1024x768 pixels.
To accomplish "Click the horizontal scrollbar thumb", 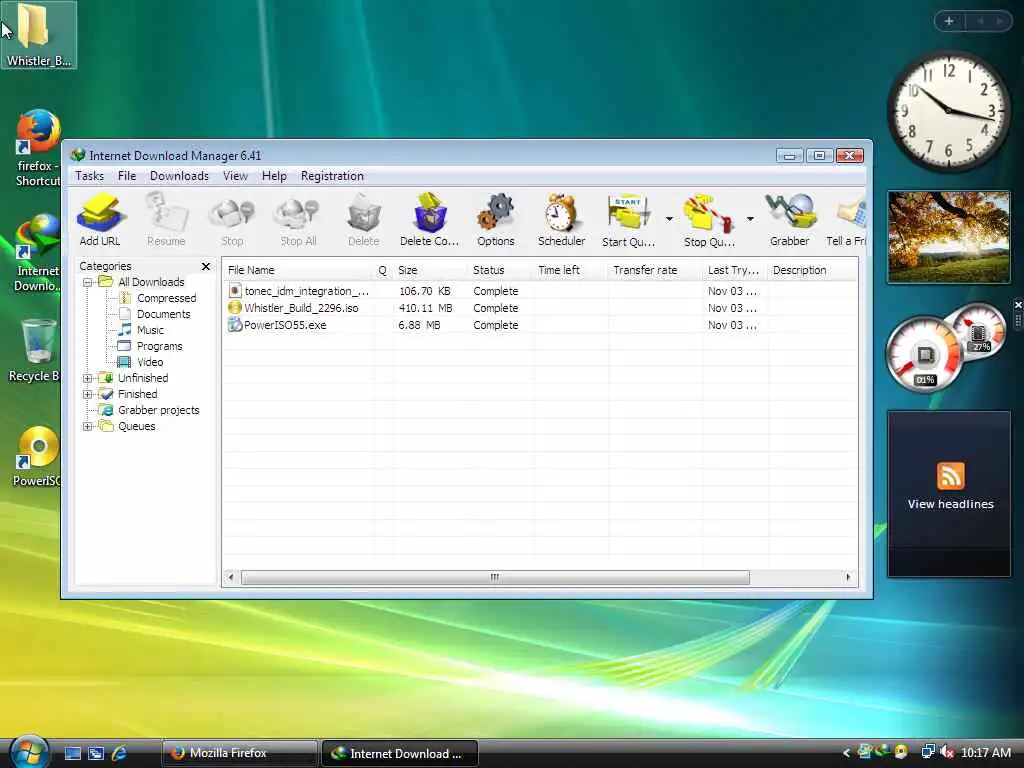I will [x=495, y=577].
